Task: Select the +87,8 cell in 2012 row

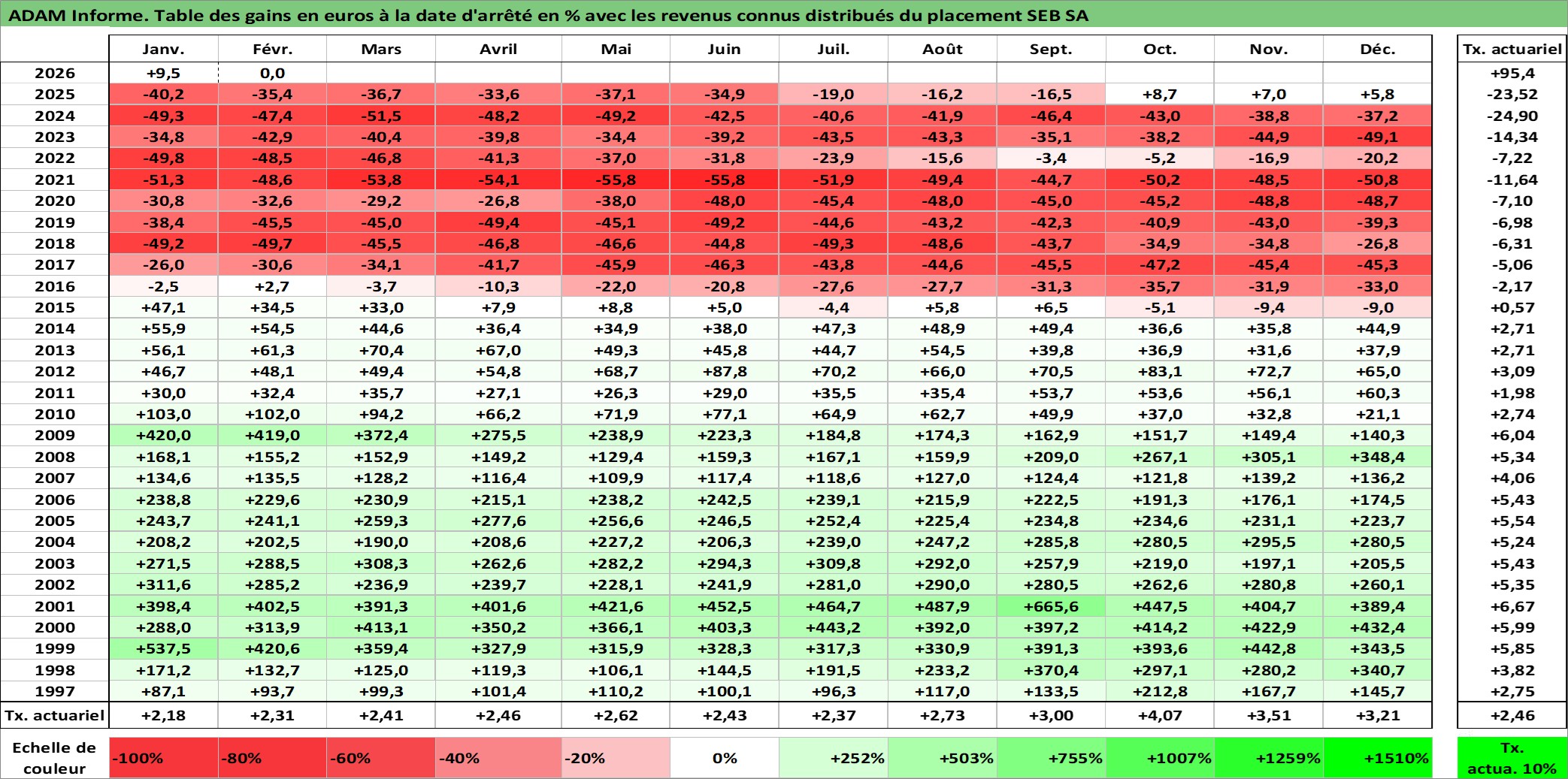Action: (725, 371)
